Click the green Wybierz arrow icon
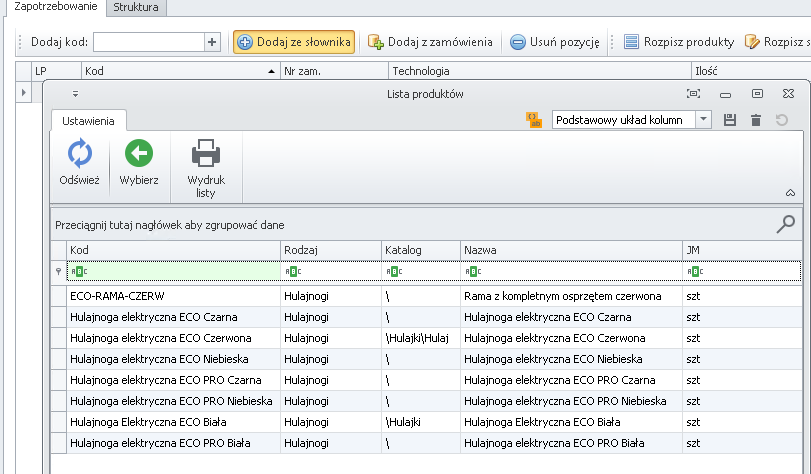 [x=139, y=153]
